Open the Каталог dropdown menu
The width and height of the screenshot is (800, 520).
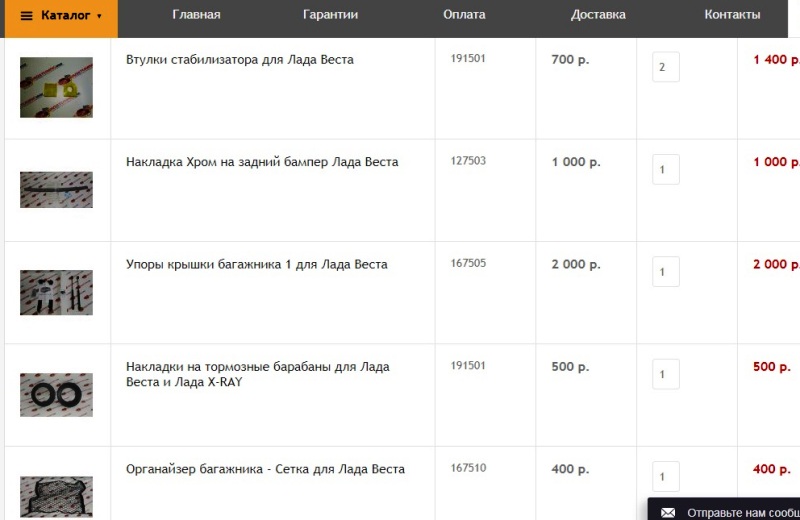click(x=66, y=16)
